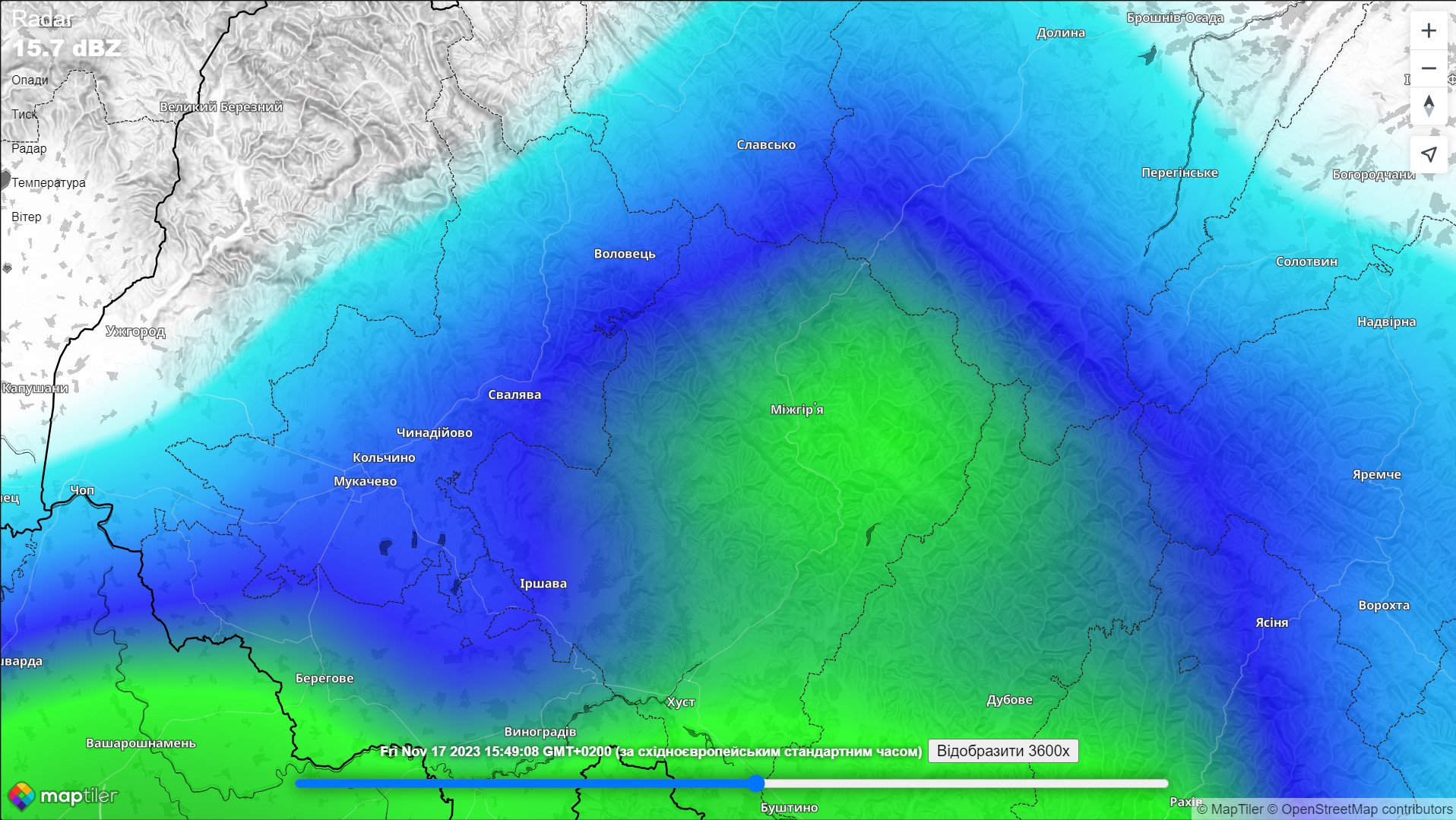Switch to the Тиск layer
Image resolution: width=1456 pixels, height=820 pixels.
tap(24, 114)
